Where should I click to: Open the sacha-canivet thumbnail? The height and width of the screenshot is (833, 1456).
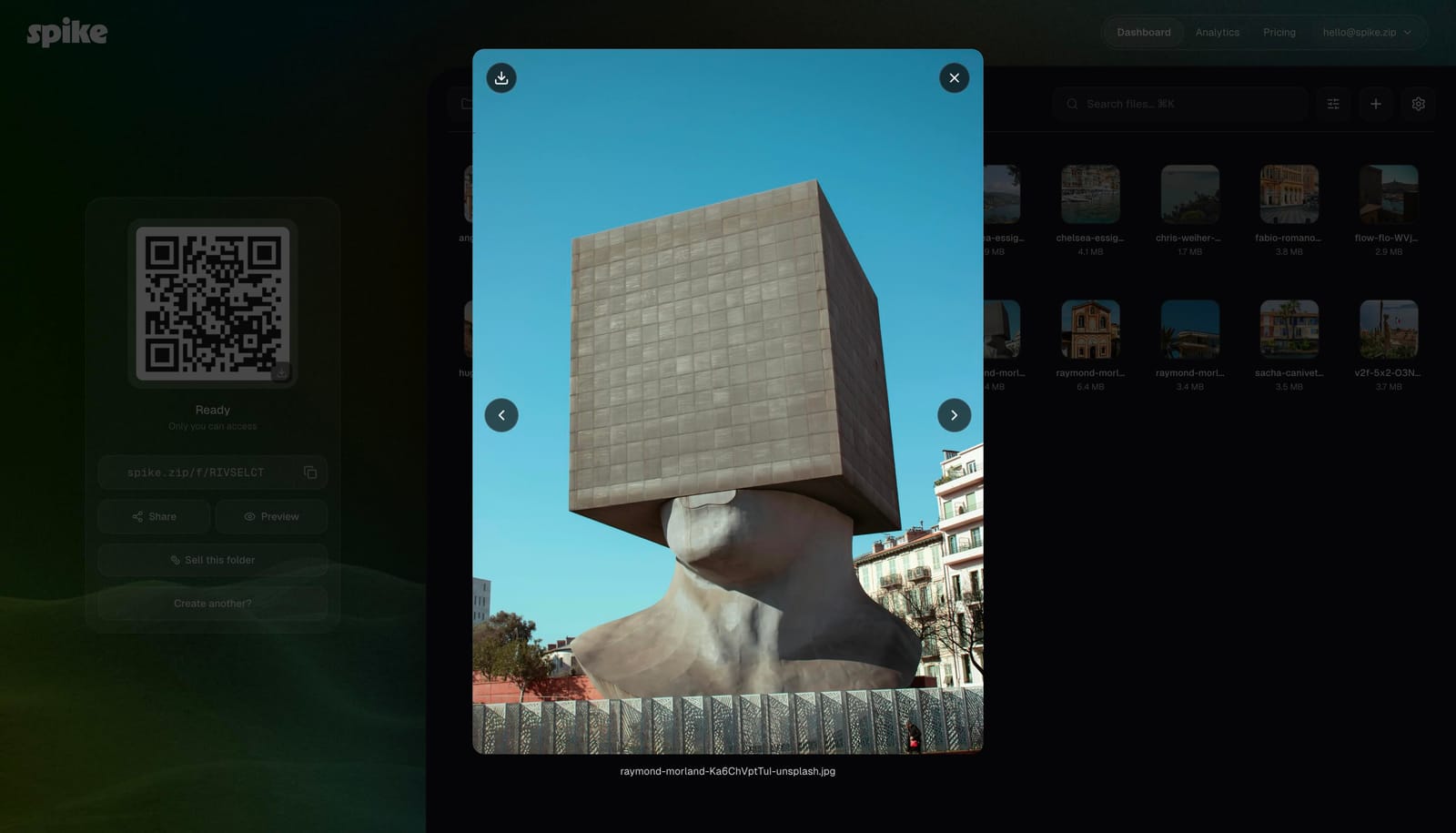click(x=1289, y=329)
